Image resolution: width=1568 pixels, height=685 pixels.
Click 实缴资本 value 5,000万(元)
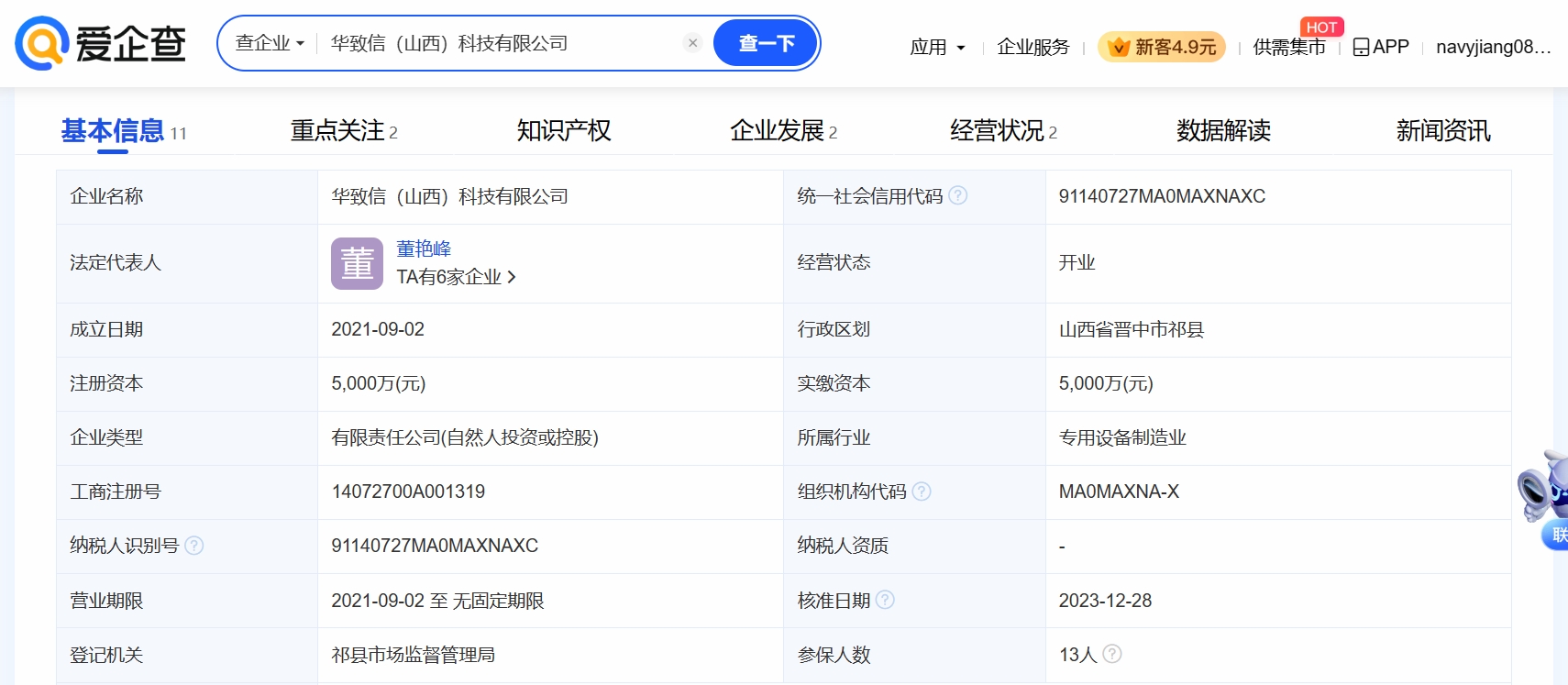[x=1106, y=383]
